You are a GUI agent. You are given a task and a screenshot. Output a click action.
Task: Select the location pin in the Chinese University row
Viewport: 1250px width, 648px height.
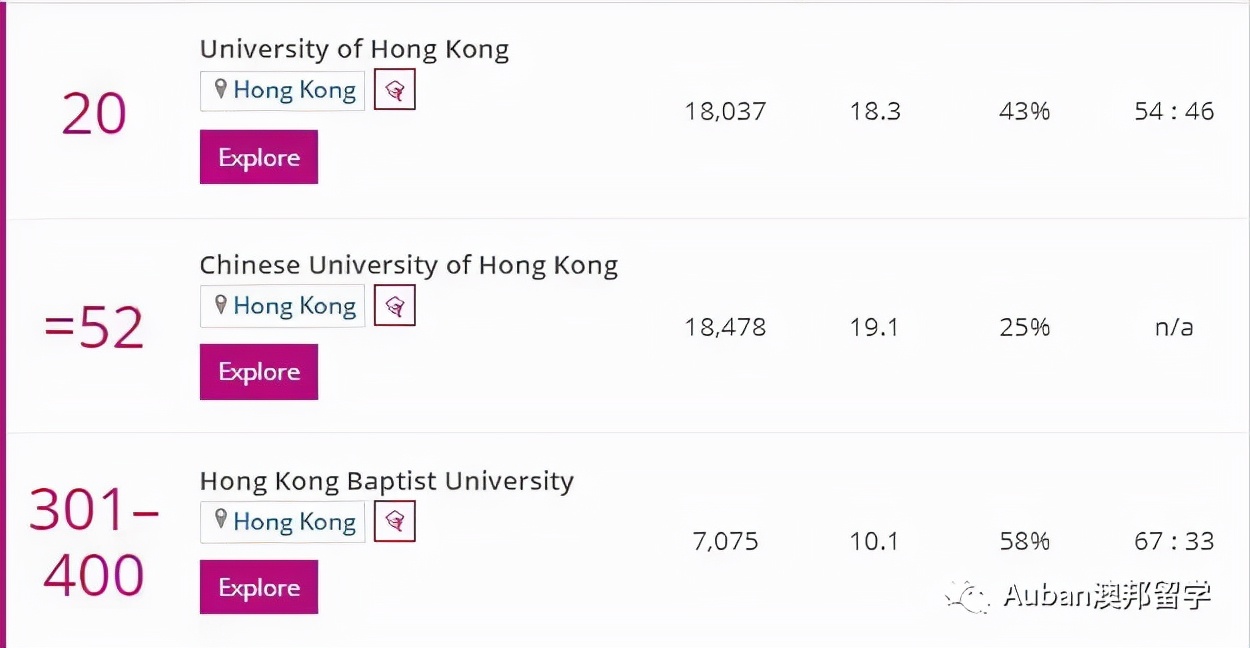pyautogui.click(x=222, y=305)
